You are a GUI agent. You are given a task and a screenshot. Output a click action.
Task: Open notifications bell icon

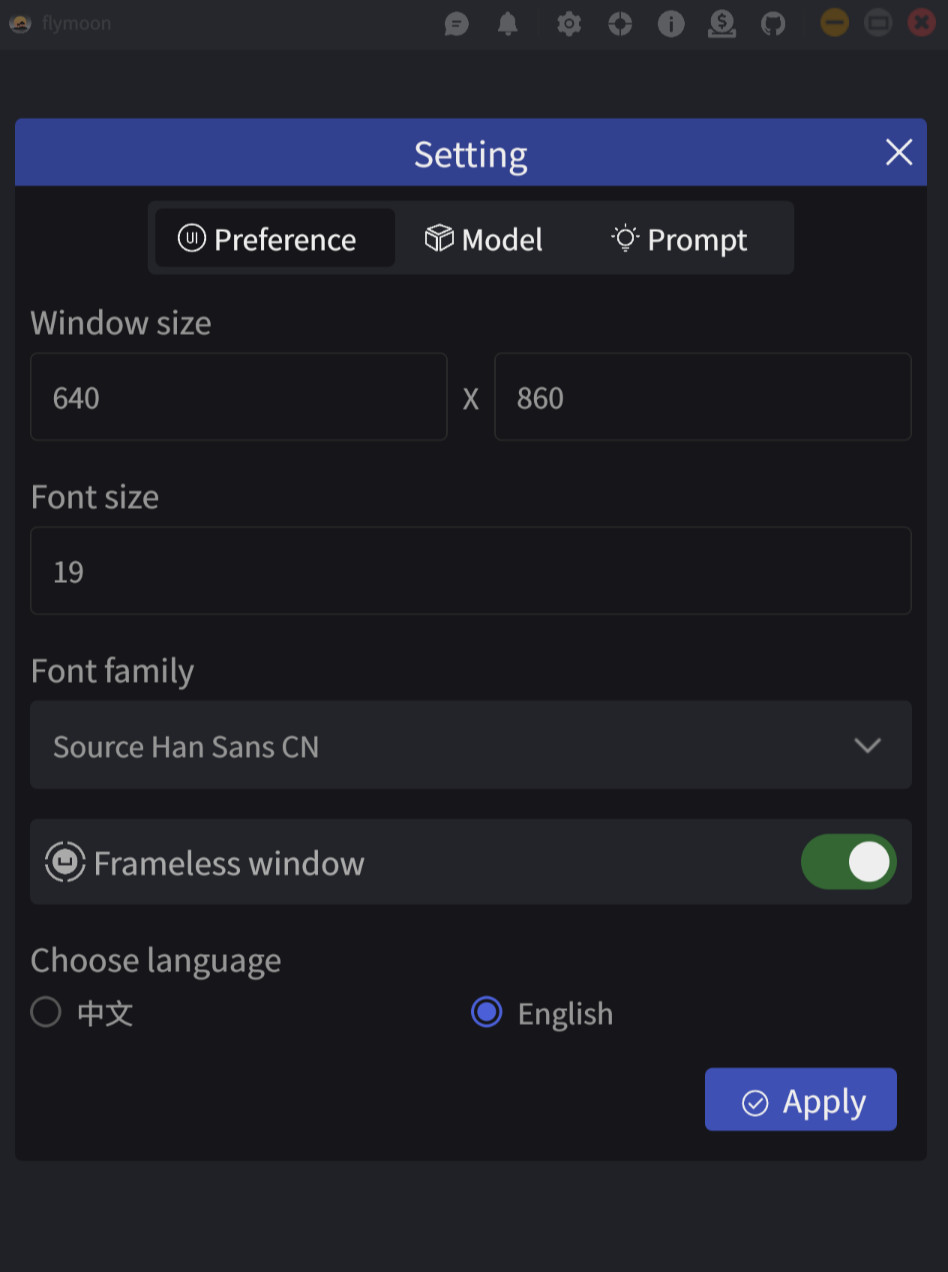tap(508, 23)
